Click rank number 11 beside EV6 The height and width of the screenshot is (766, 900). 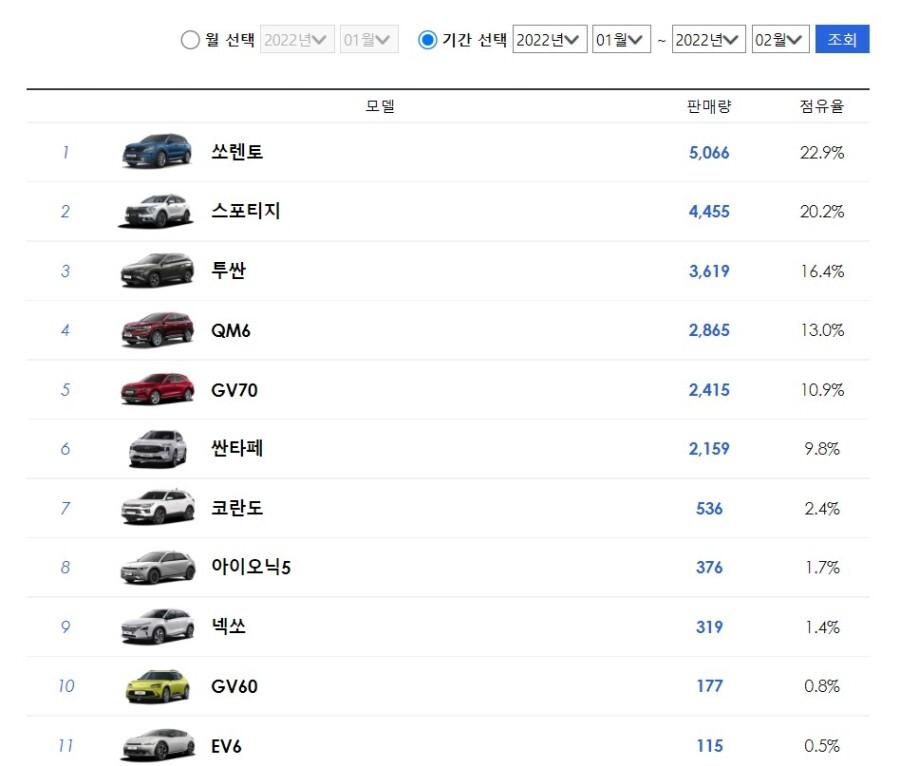(65, 745)
